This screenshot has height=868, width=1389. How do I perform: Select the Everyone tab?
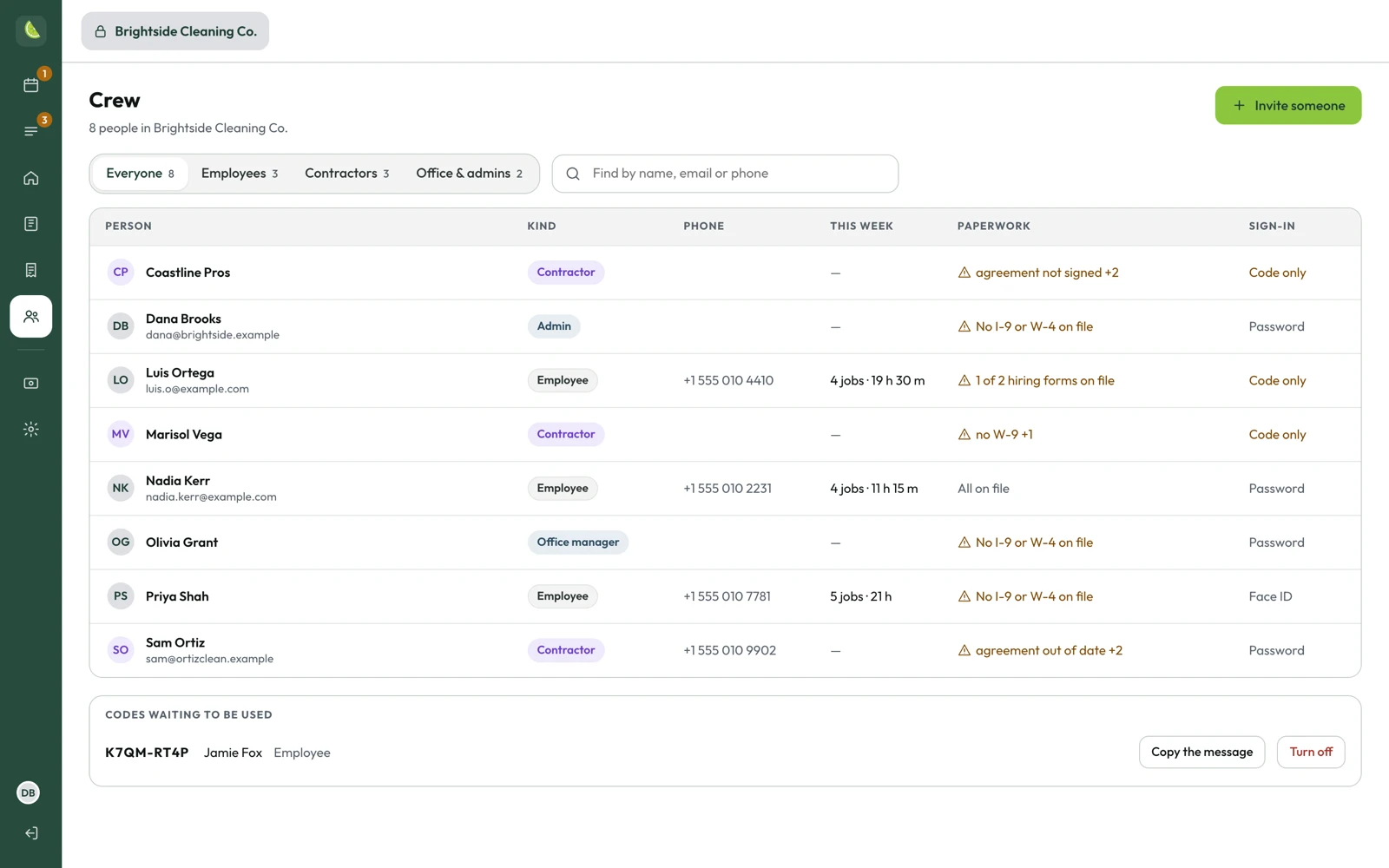coord(140,174)
